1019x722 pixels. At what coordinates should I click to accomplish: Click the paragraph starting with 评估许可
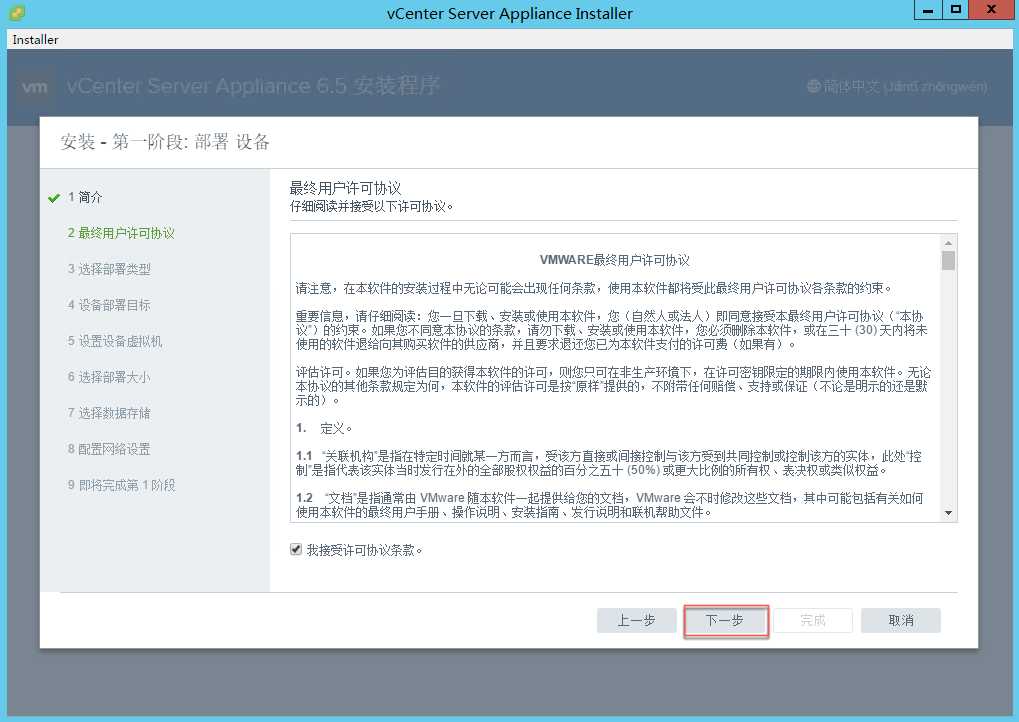tap(613, 386)
